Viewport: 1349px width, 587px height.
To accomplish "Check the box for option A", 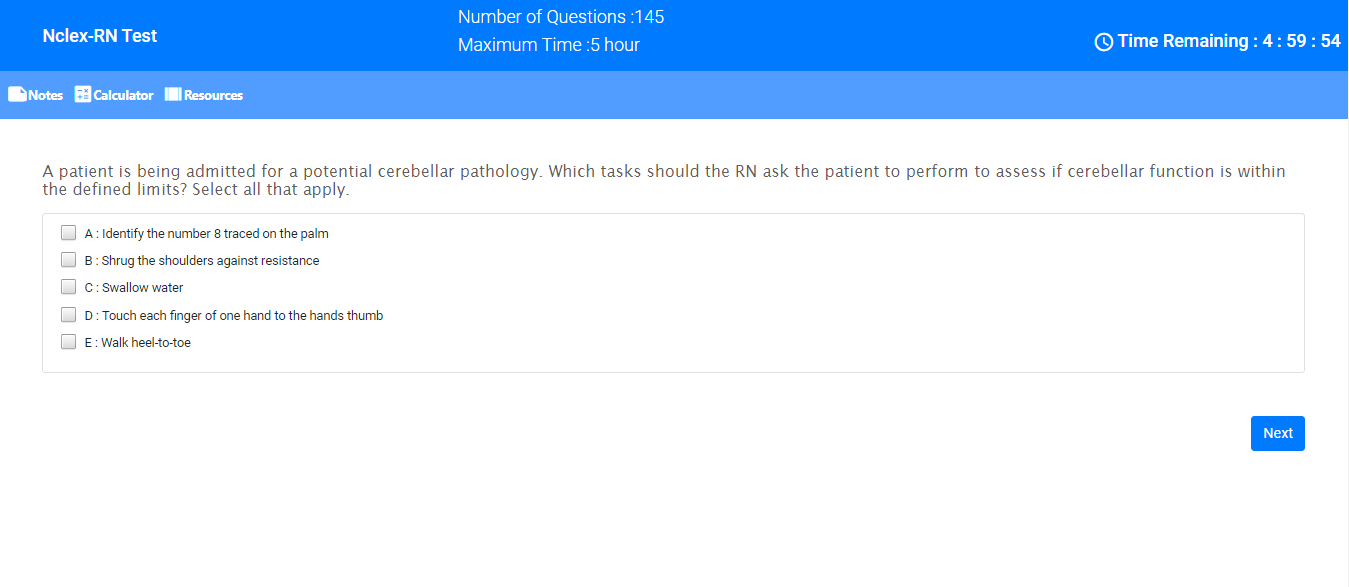I will [x=69, y=233].
